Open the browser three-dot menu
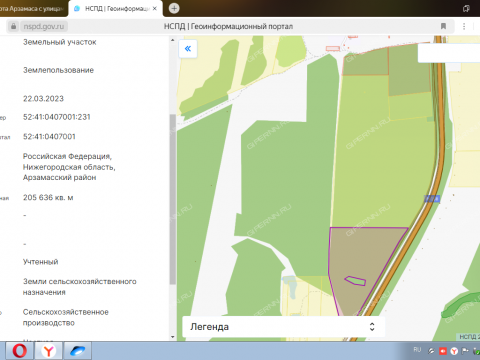Image resolution: width=480 pixels, height=360 pixels. (464, 26)
